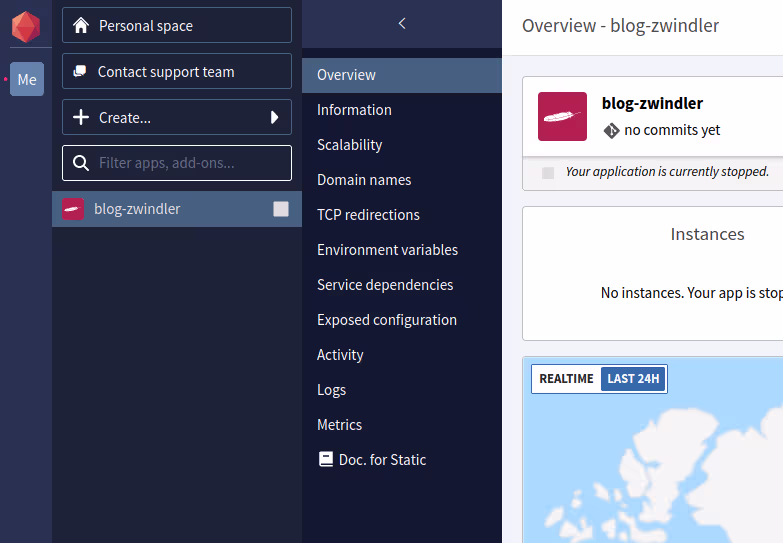Click the chat icon beside Contact support team
Screen dimensions: 783x543
(x=80, y=72)
